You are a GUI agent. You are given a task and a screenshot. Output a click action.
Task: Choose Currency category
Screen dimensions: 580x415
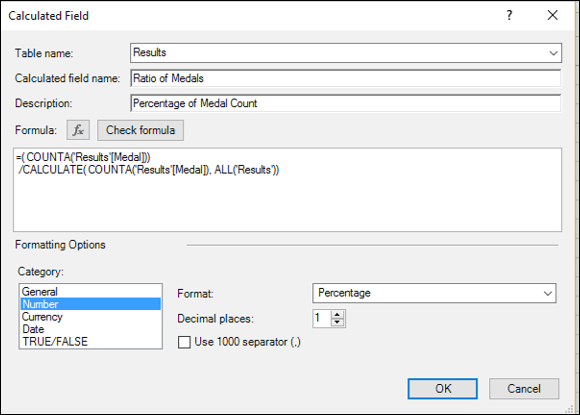tap(90, 317)
